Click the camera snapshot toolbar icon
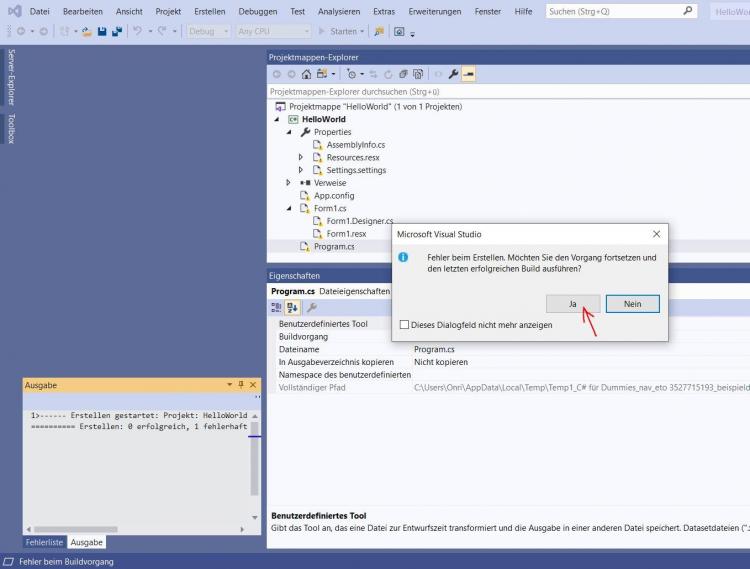This screenshot has width=750, height=569. pyautogui.click(x=399, y=32)
